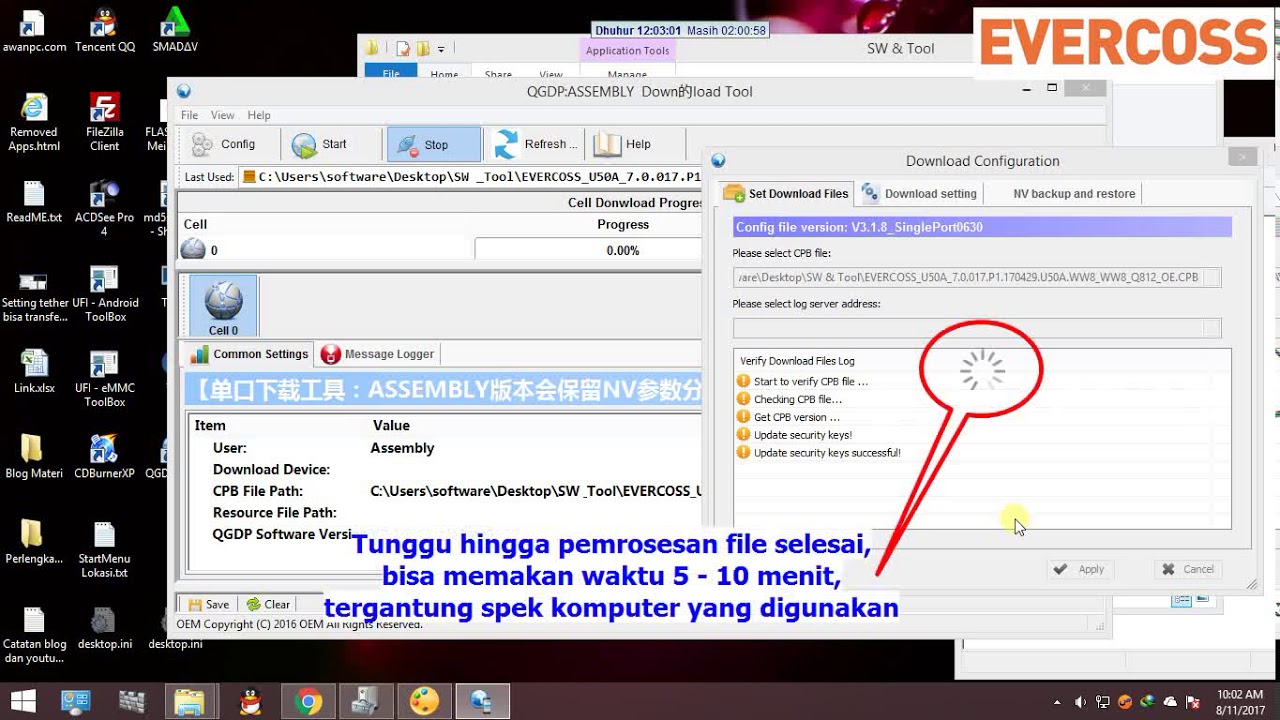The height and width of the screenshot is (720, 1280).
Task: Click Application Tools tab in Explorer window
Action: click(x=627, y=51)
